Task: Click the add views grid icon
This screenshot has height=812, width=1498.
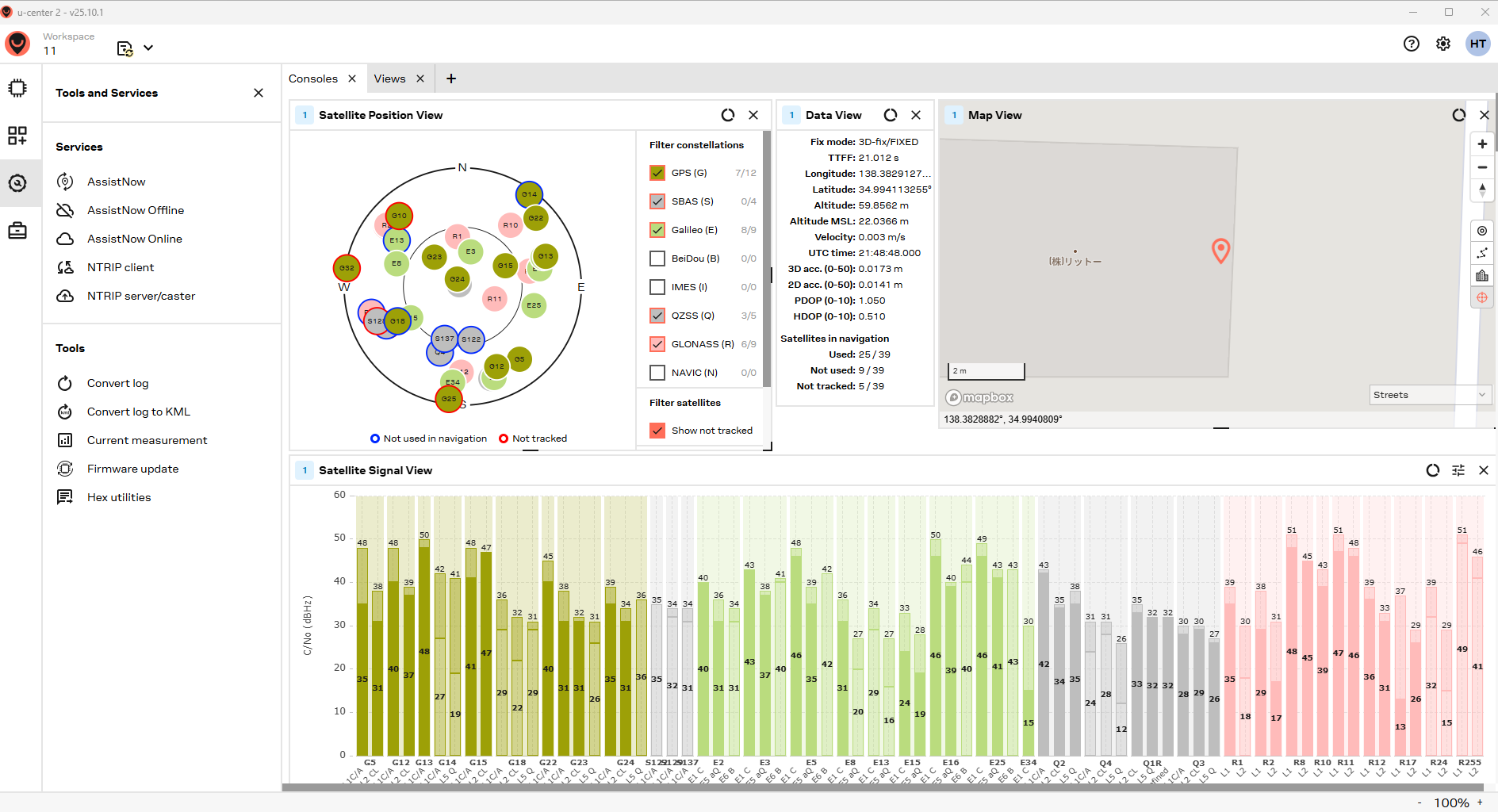Action: [x=17, y=136]
